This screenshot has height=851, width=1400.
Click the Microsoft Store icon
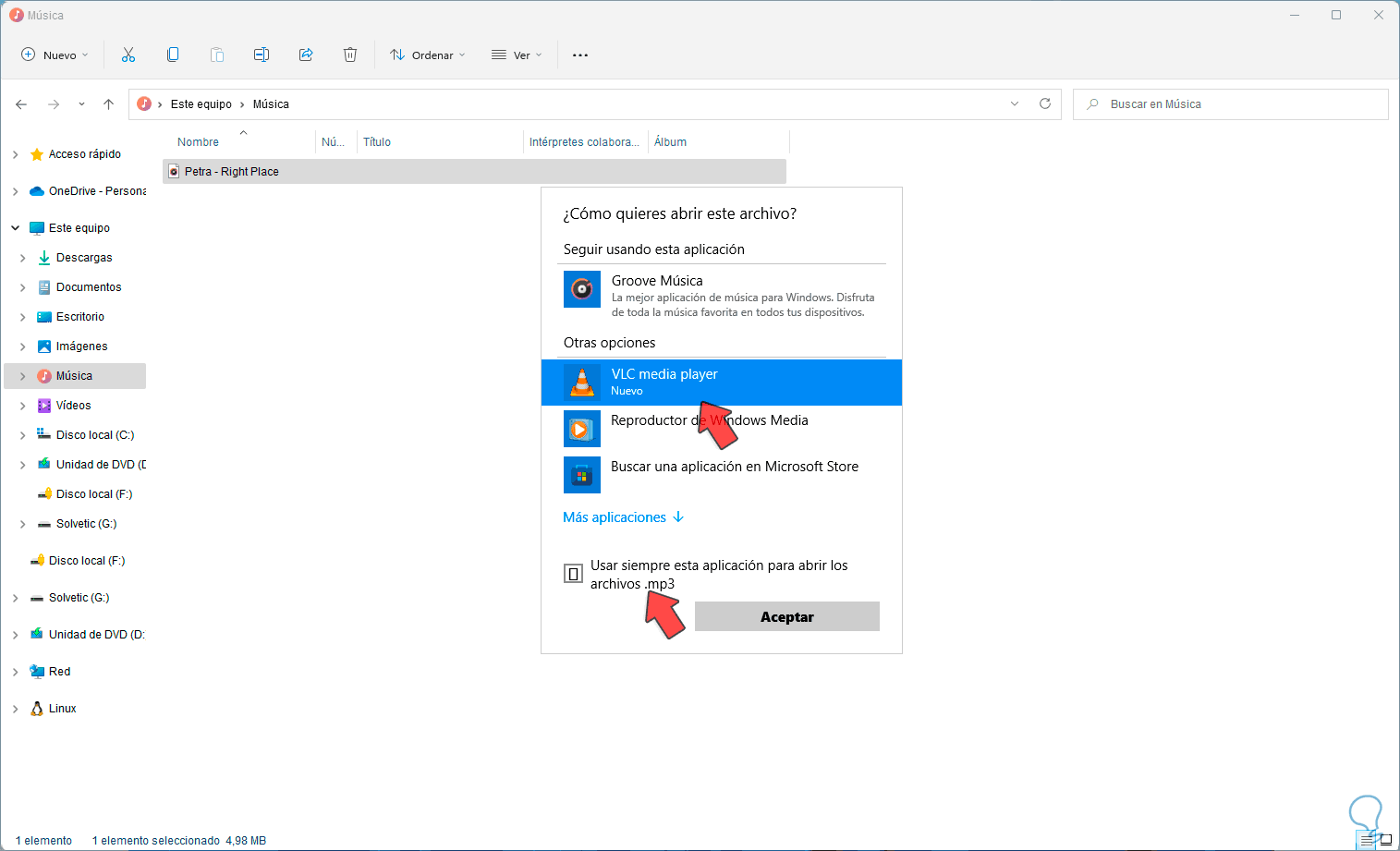coord(582,475)
